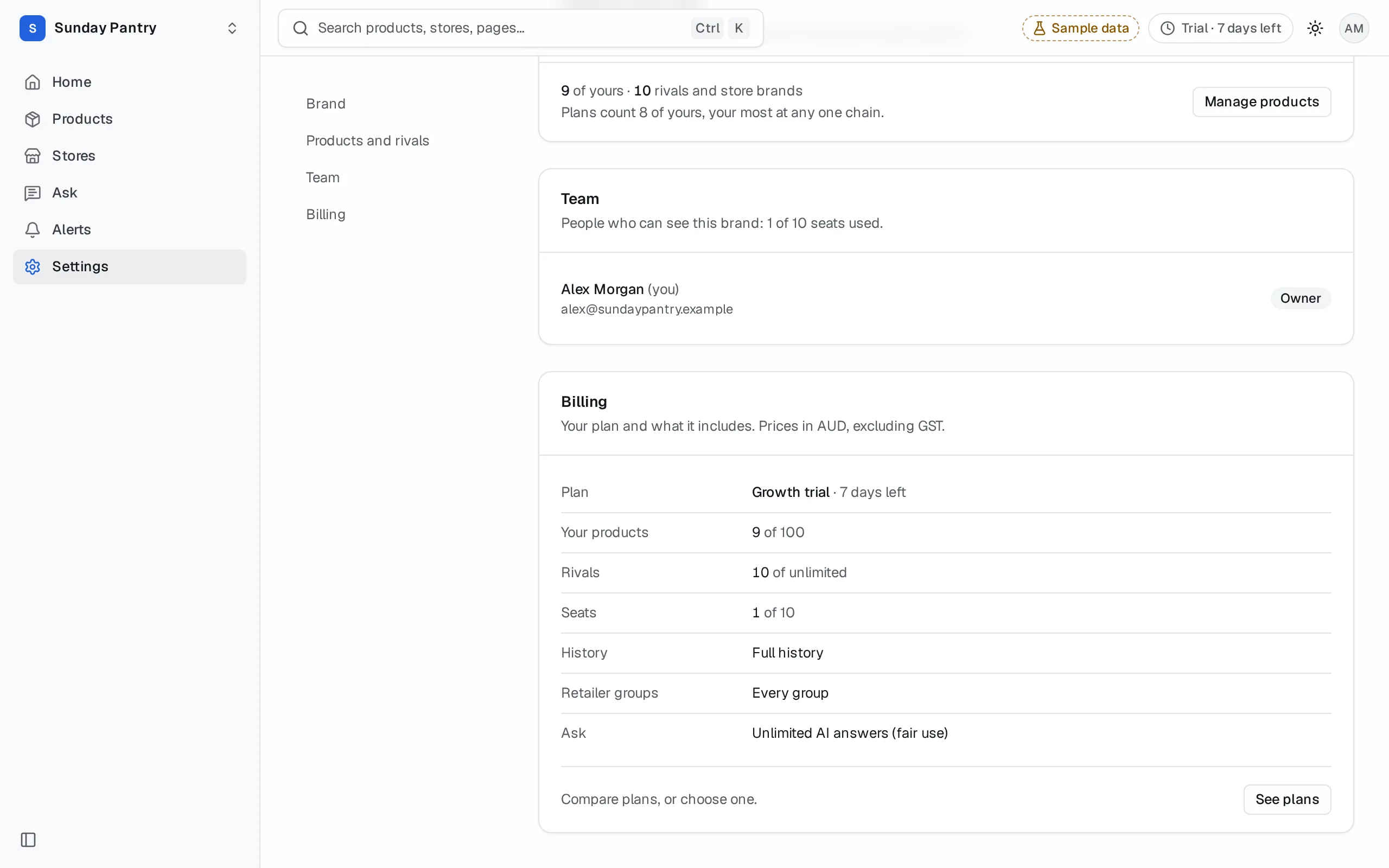Select Settings in the sidebar
This screenshot has height=868, width=1389.
pos(130,266)
